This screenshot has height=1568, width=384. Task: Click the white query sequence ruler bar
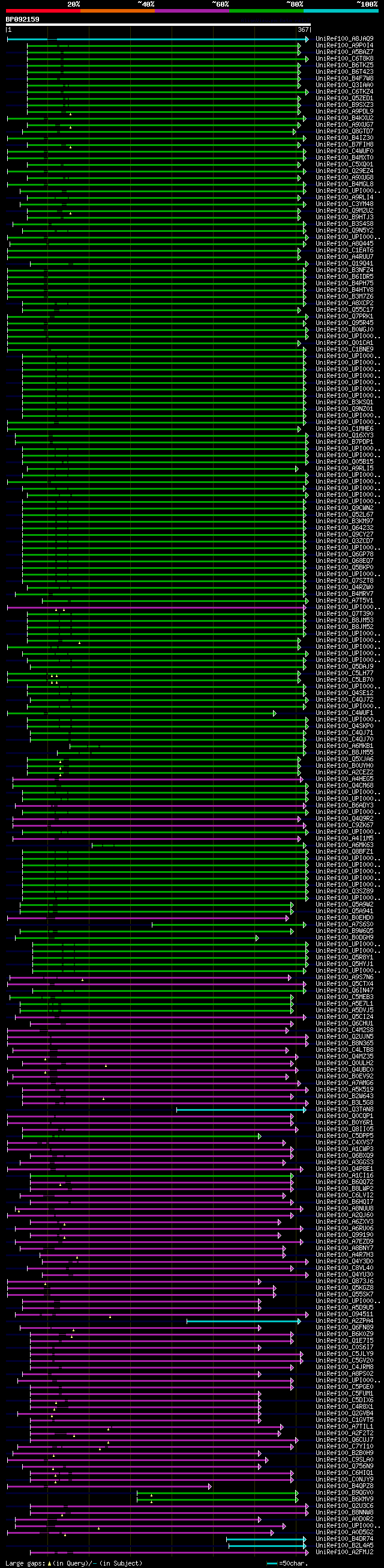(158, 25)
